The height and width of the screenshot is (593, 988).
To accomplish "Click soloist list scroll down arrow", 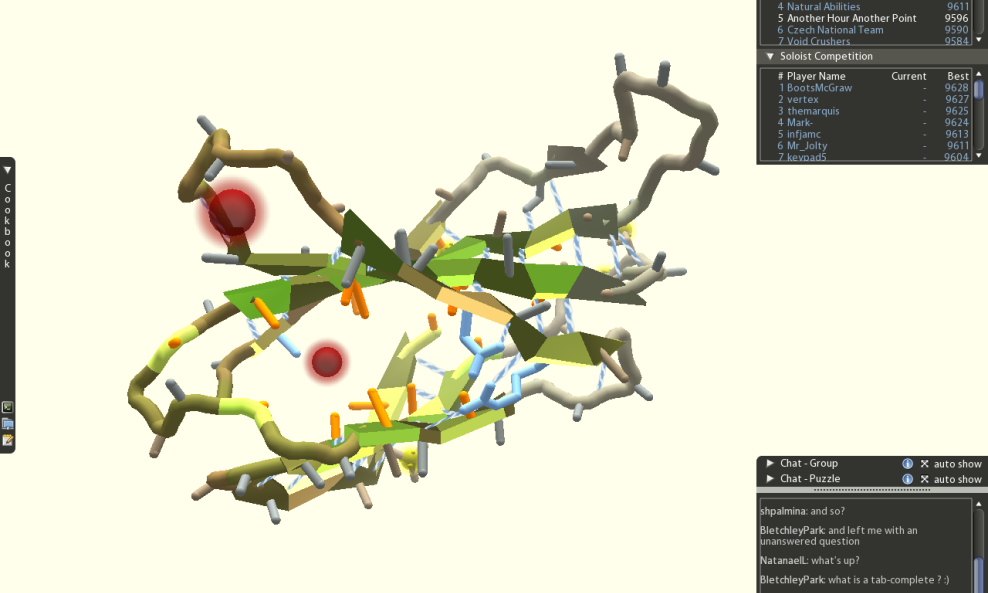I will 979,155.
